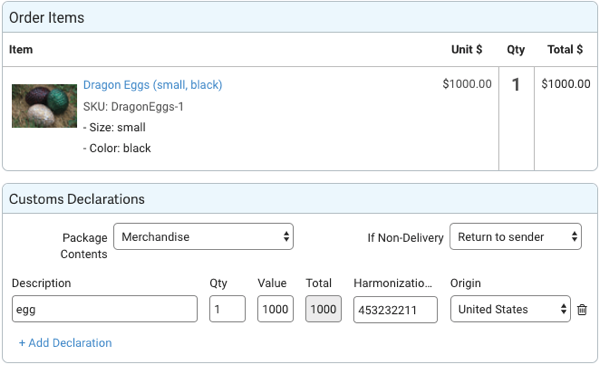Open the Origin country dropdown

[510, 309]
